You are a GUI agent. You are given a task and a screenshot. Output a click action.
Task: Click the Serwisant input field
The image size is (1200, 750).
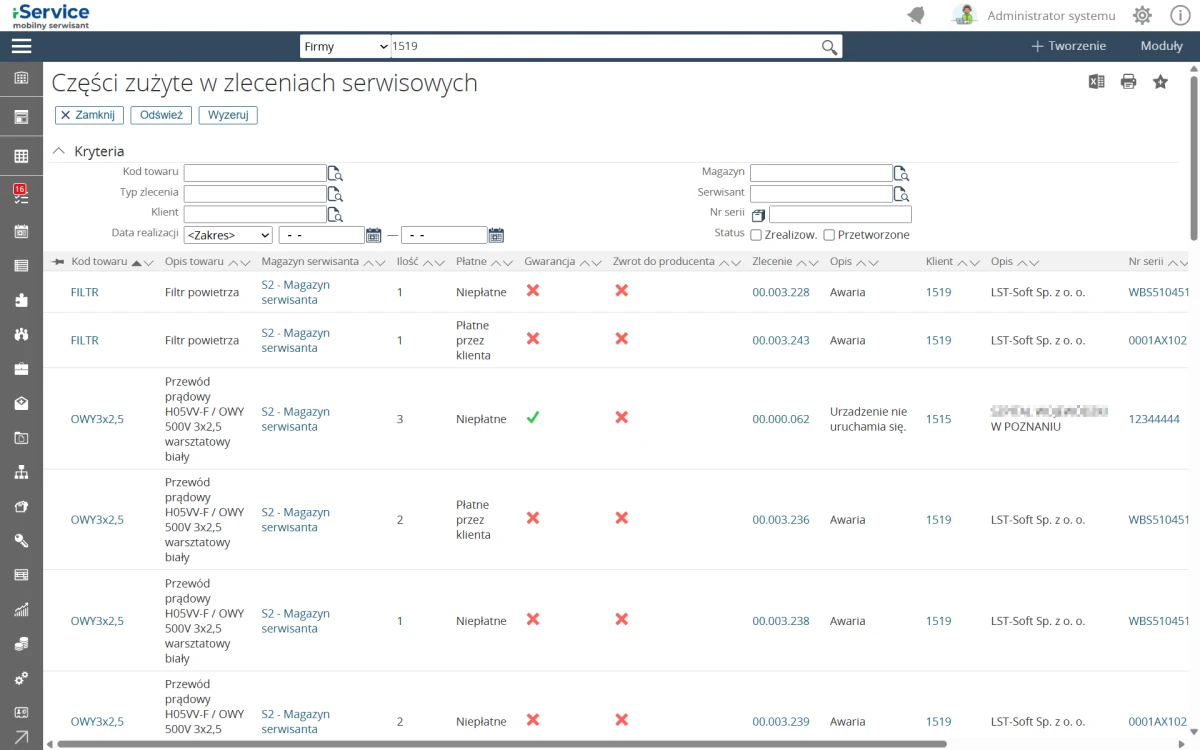(820, 194)
